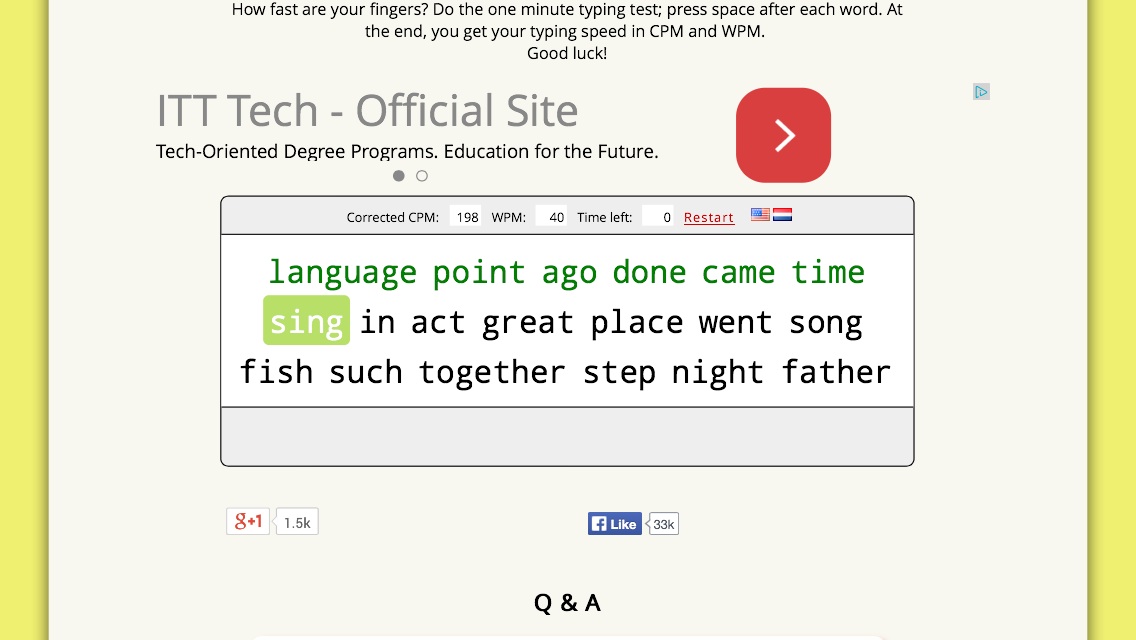This screenshot has width=1136, height=640.
Task: Click the highlighted word sing
Action: (x=306, y=320)
